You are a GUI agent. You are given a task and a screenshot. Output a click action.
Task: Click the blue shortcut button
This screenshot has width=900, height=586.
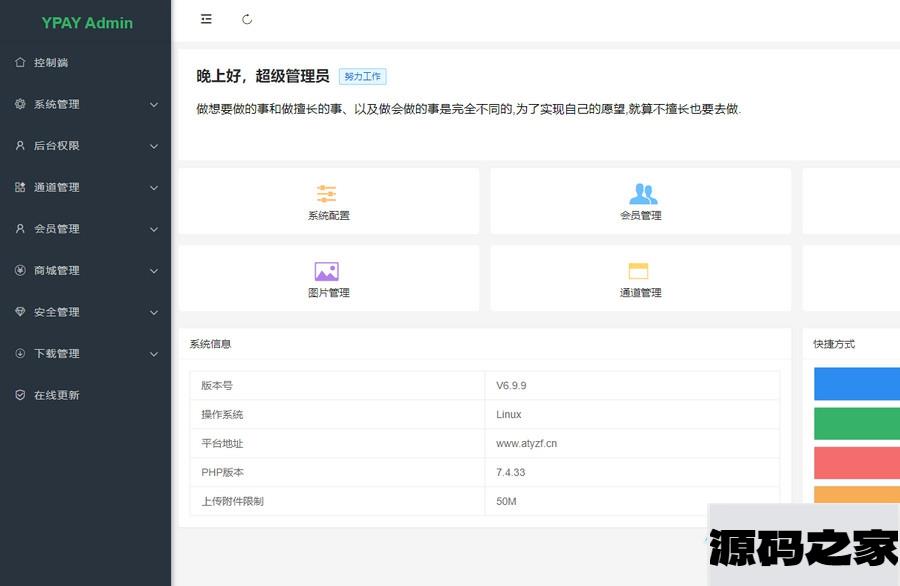pyautogui.click(x=857, y=383)
